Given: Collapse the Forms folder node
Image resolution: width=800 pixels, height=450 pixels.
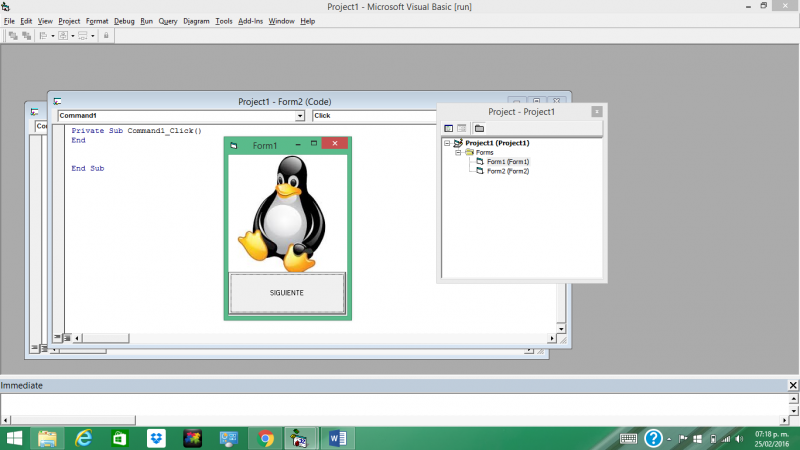Looking at the screenshot, I should tap(458, 153).
